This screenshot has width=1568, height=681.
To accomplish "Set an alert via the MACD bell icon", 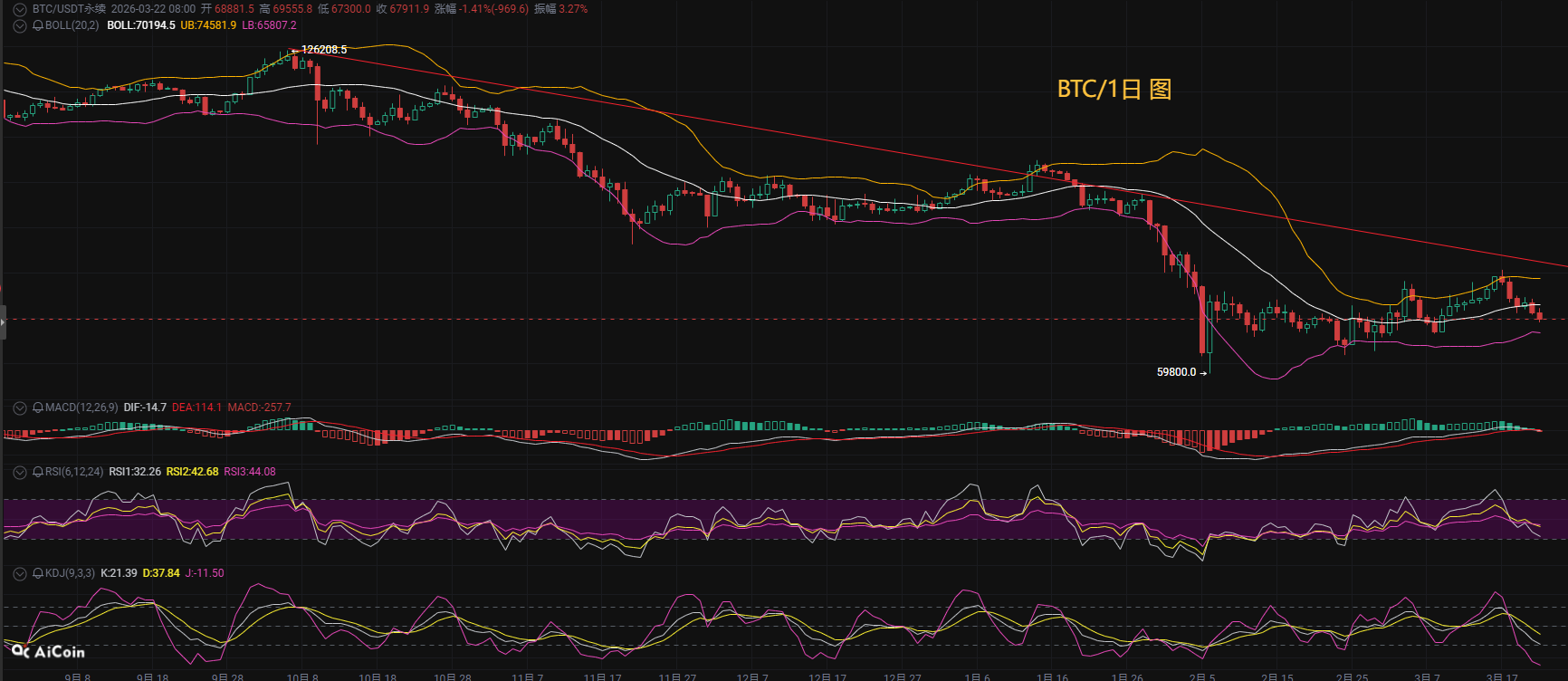I will click(38, 408).
